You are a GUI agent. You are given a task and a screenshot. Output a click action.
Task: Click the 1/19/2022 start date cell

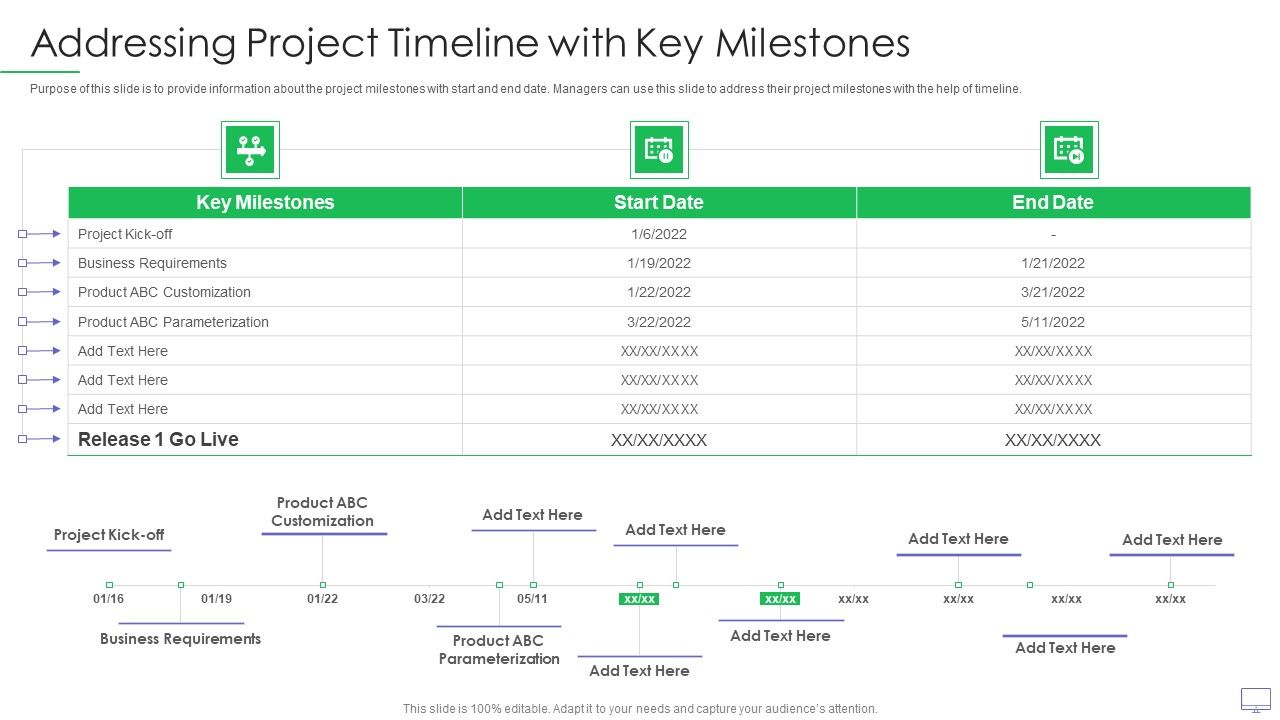pyautogui.click(x=659, y=263)
